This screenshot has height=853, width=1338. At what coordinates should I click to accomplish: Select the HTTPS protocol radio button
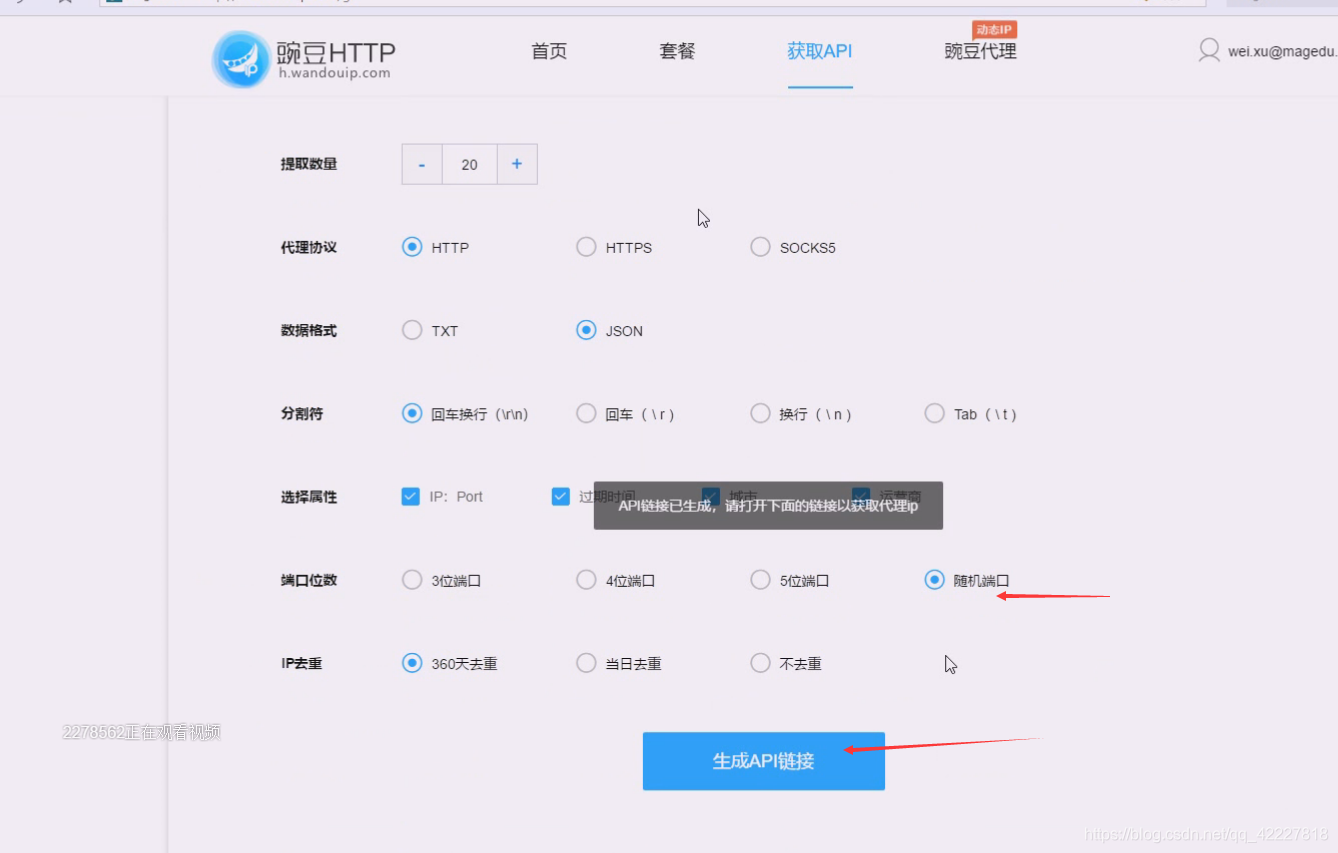click(586, 247)
